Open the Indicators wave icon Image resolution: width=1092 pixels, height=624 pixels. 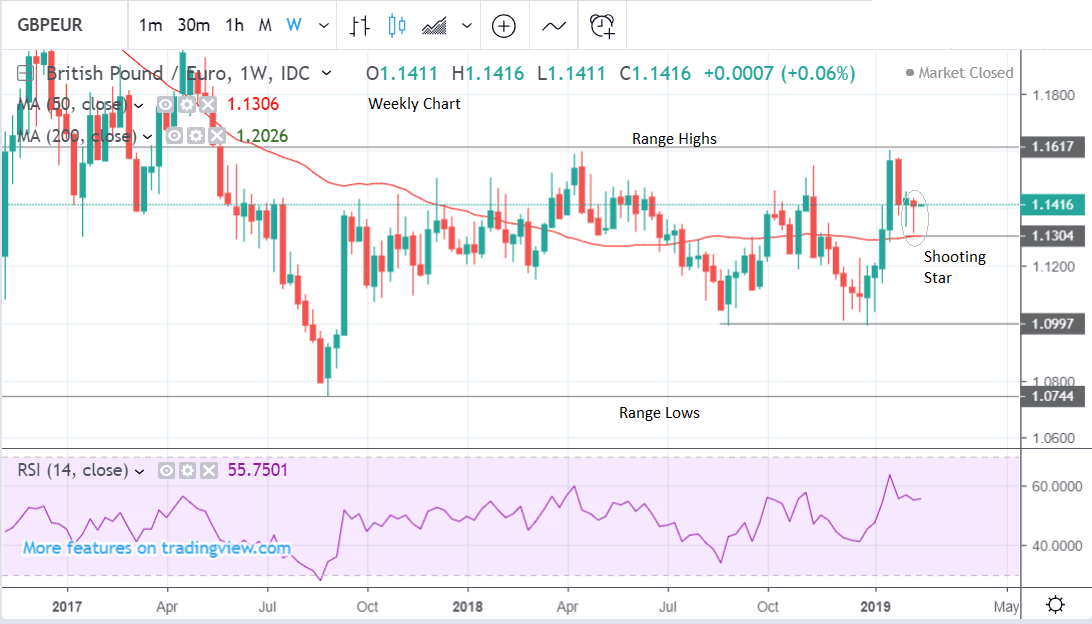tap(554, 26)
